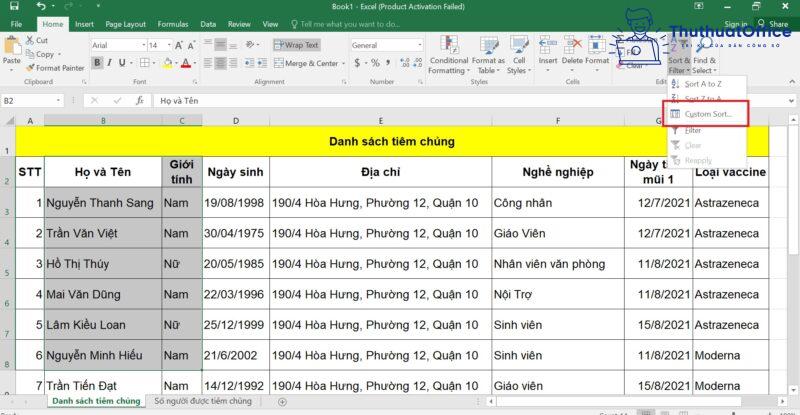
Task: Click Decrease Indent icon
Action: pos(249,63)
